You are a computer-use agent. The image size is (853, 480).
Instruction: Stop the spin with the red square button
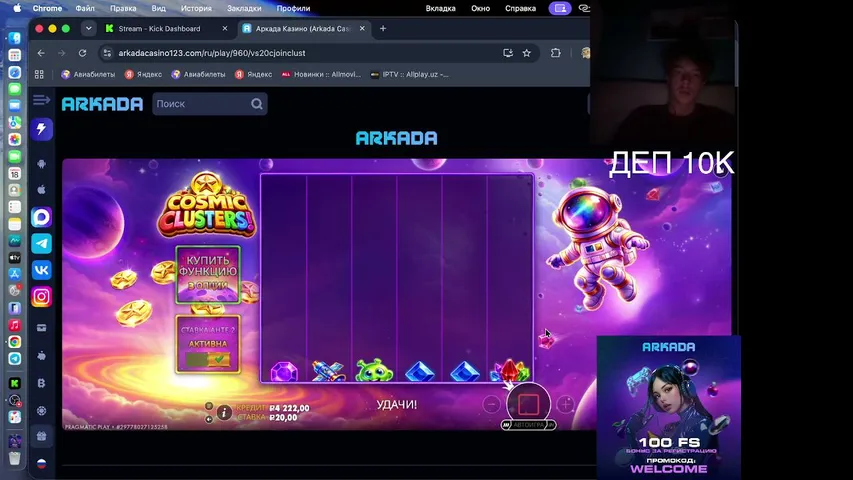point(528,404)
